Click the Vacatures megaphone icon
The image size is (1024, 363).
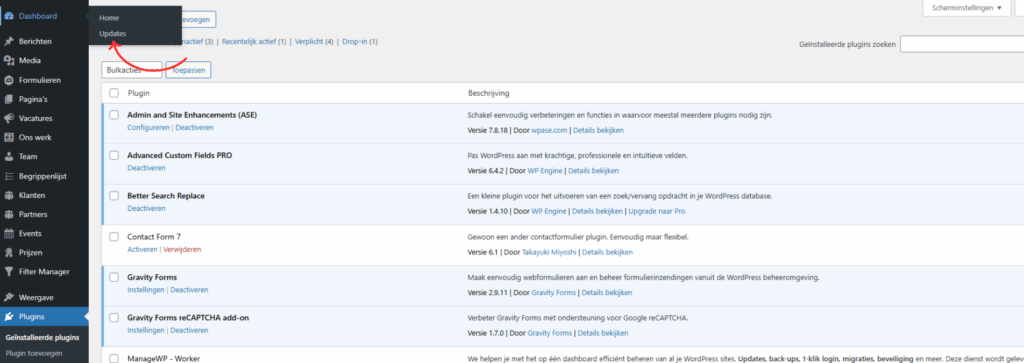(x=8, y=118)
